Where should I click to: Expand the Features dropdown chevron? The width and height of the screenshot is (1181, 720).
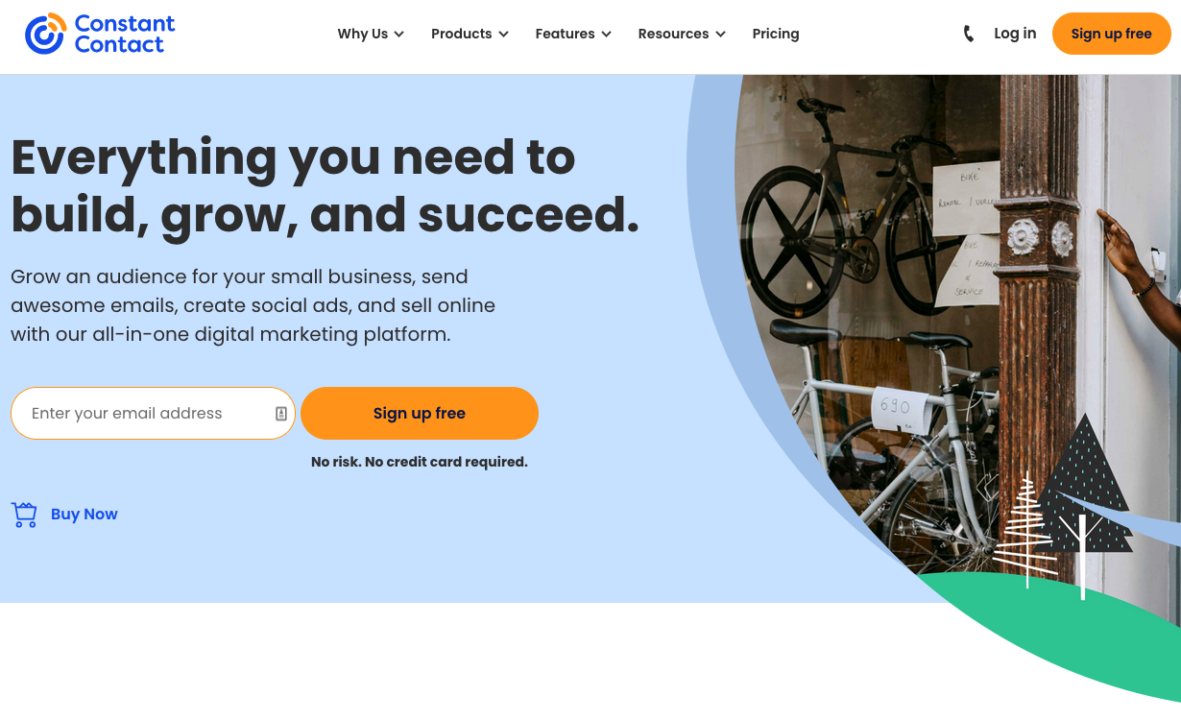606,35
